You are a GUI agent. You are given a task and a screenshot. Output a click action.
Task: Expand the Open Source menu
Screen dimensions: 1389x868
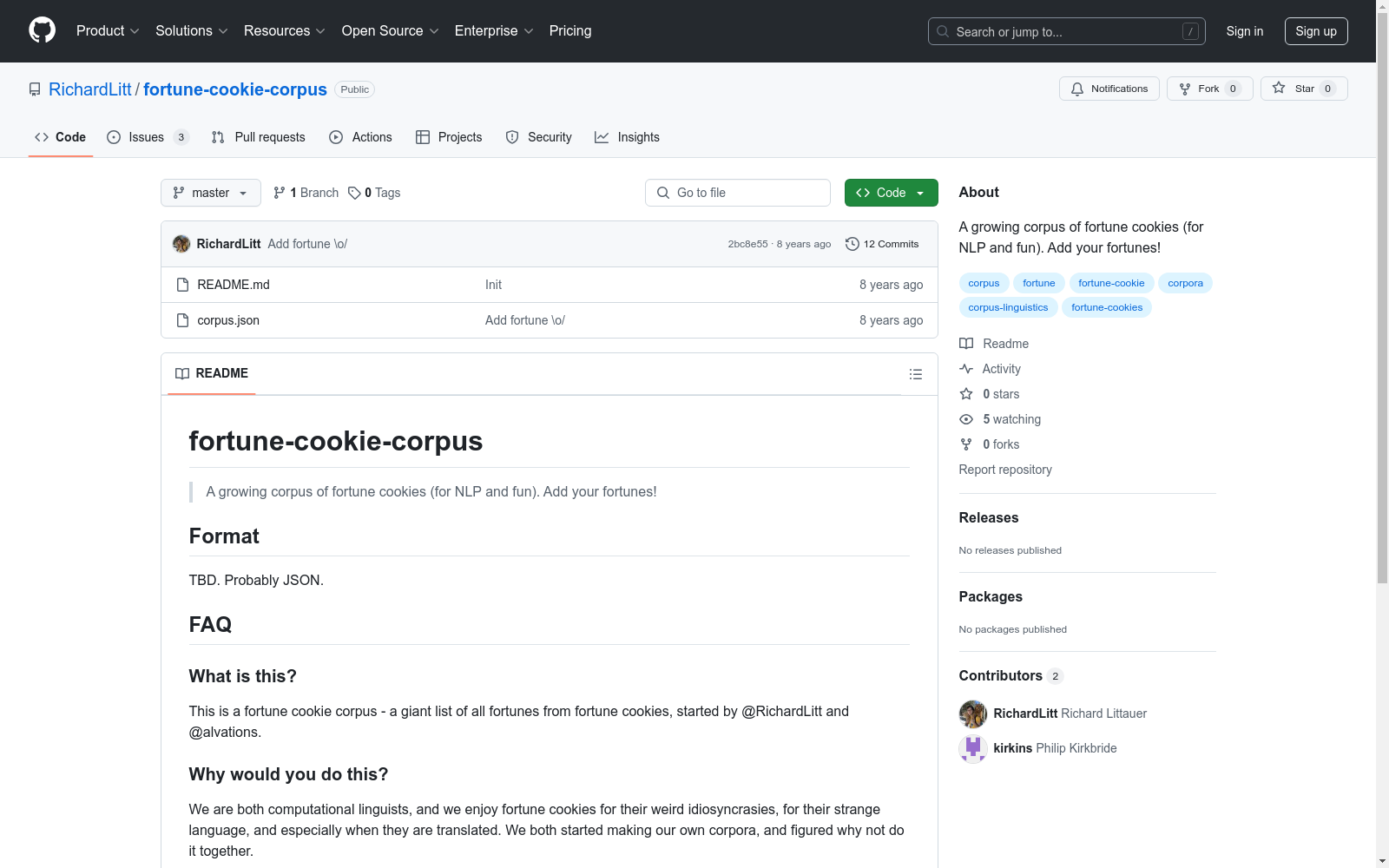click(x=391, y=31)
